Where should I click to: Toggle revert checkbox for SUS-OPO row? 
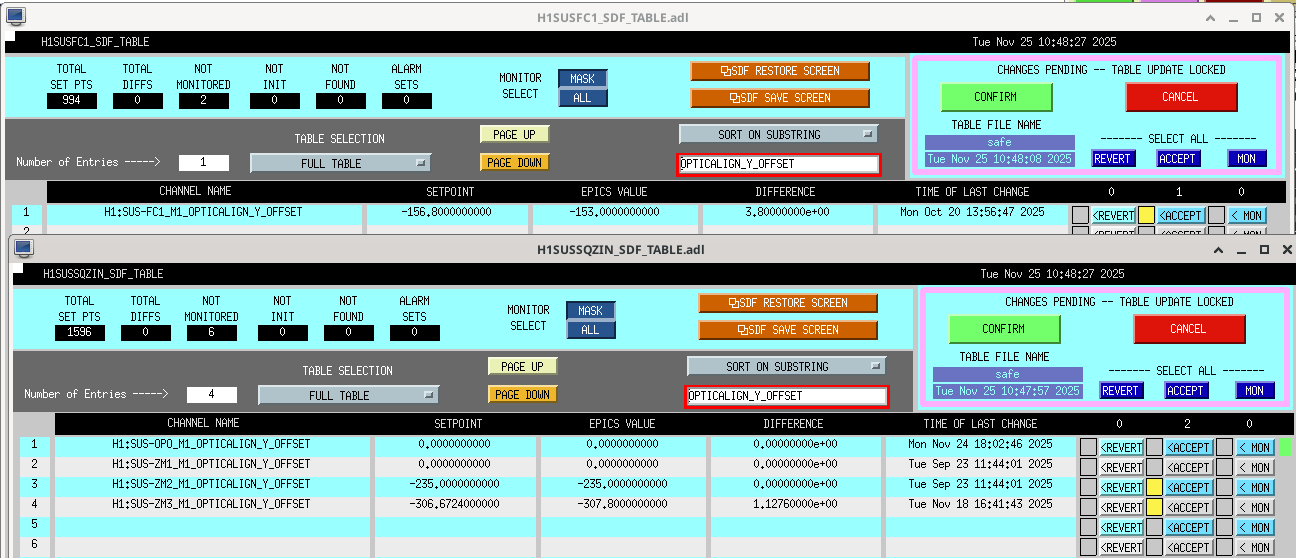(x=1088, y=447)
